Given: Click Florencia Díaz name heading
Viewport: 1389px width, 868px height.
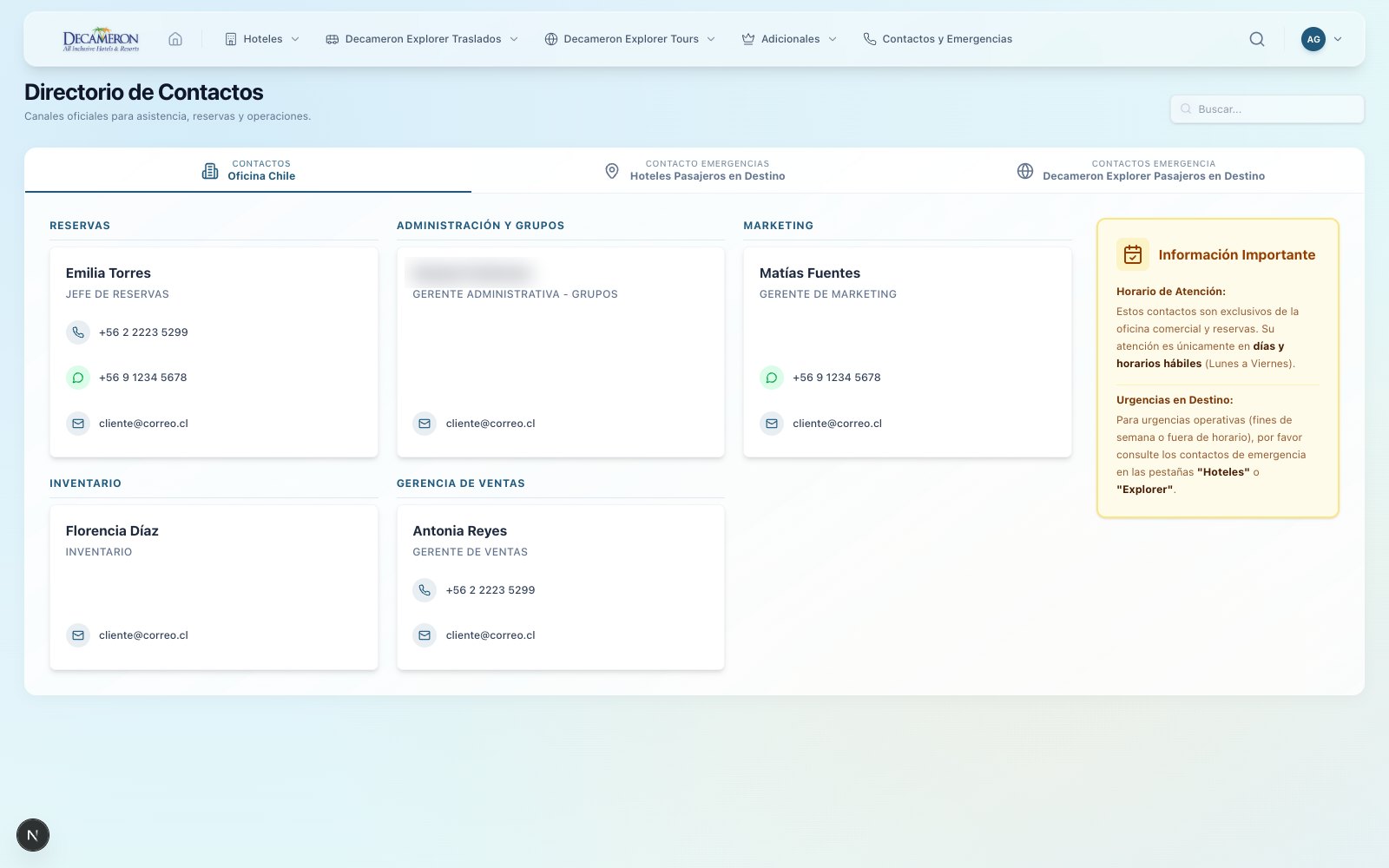Looking at the screenshot, I should tap(112, 531).
